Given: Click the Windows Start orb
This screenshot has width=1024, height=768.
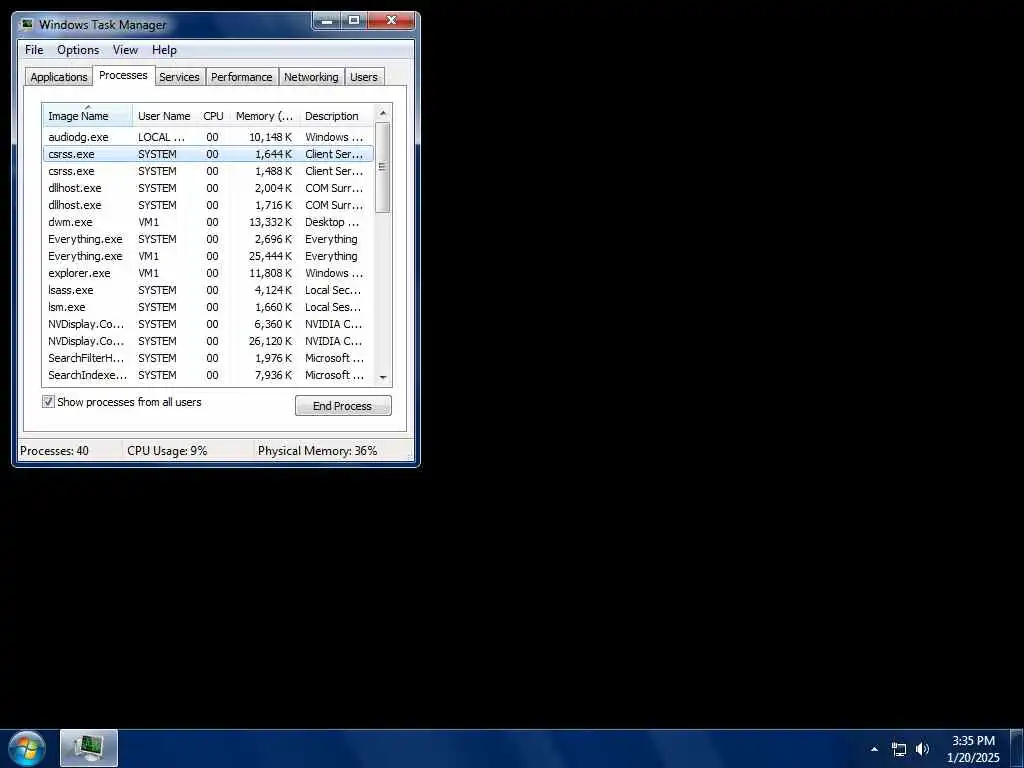Looking at the screenshot, I should [x=27, y=748].
